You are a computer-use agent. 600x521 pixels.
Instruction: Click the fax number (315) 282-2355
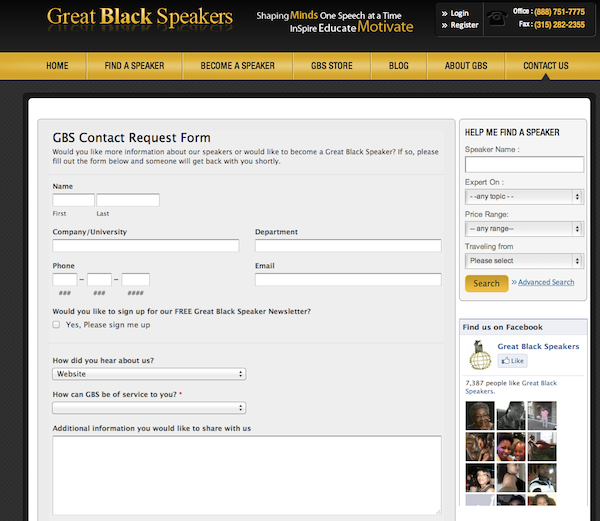pyautogui.click(x=559, y=25)
